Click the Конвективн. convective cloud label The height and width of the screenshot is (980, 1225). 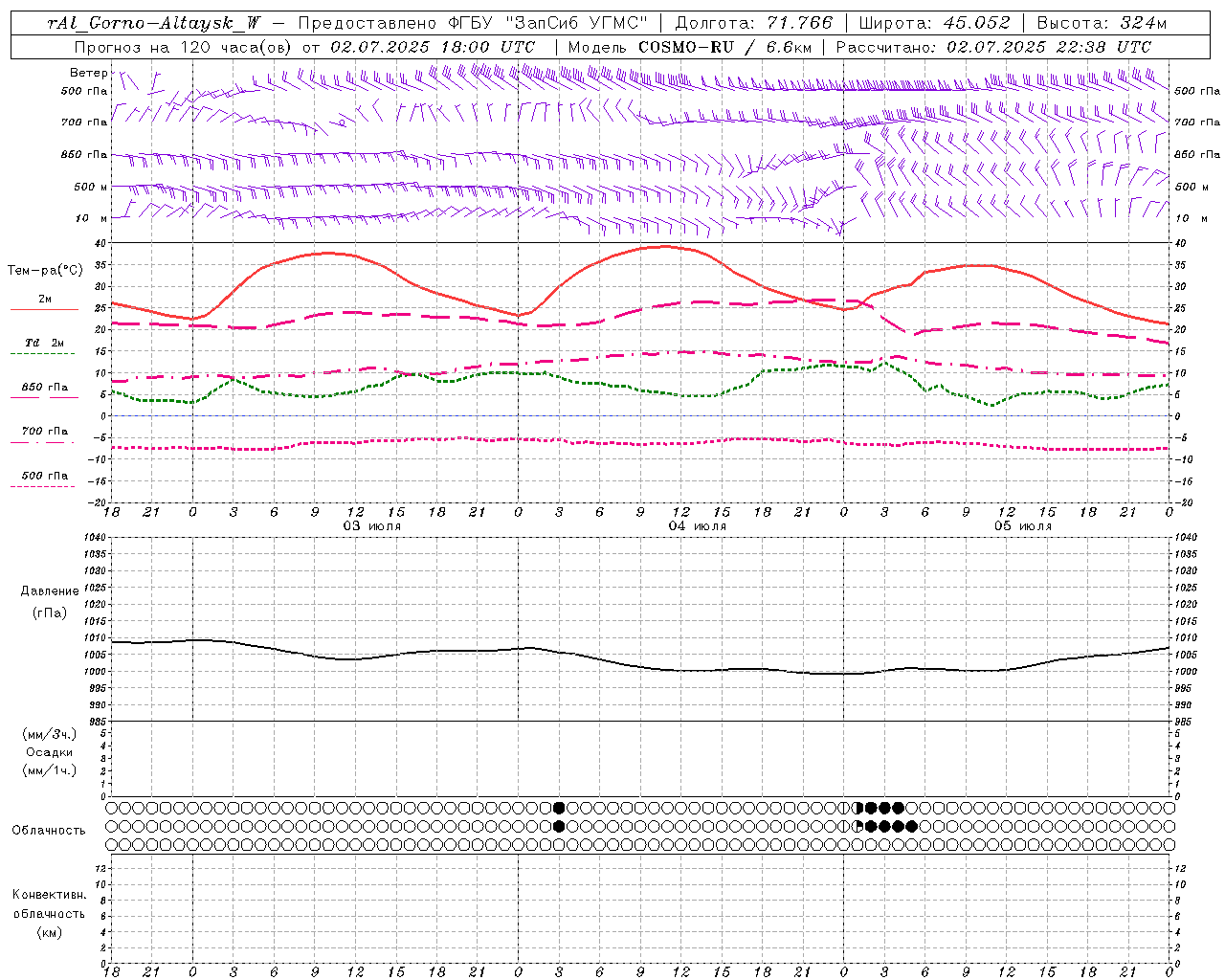coord(50,895)
